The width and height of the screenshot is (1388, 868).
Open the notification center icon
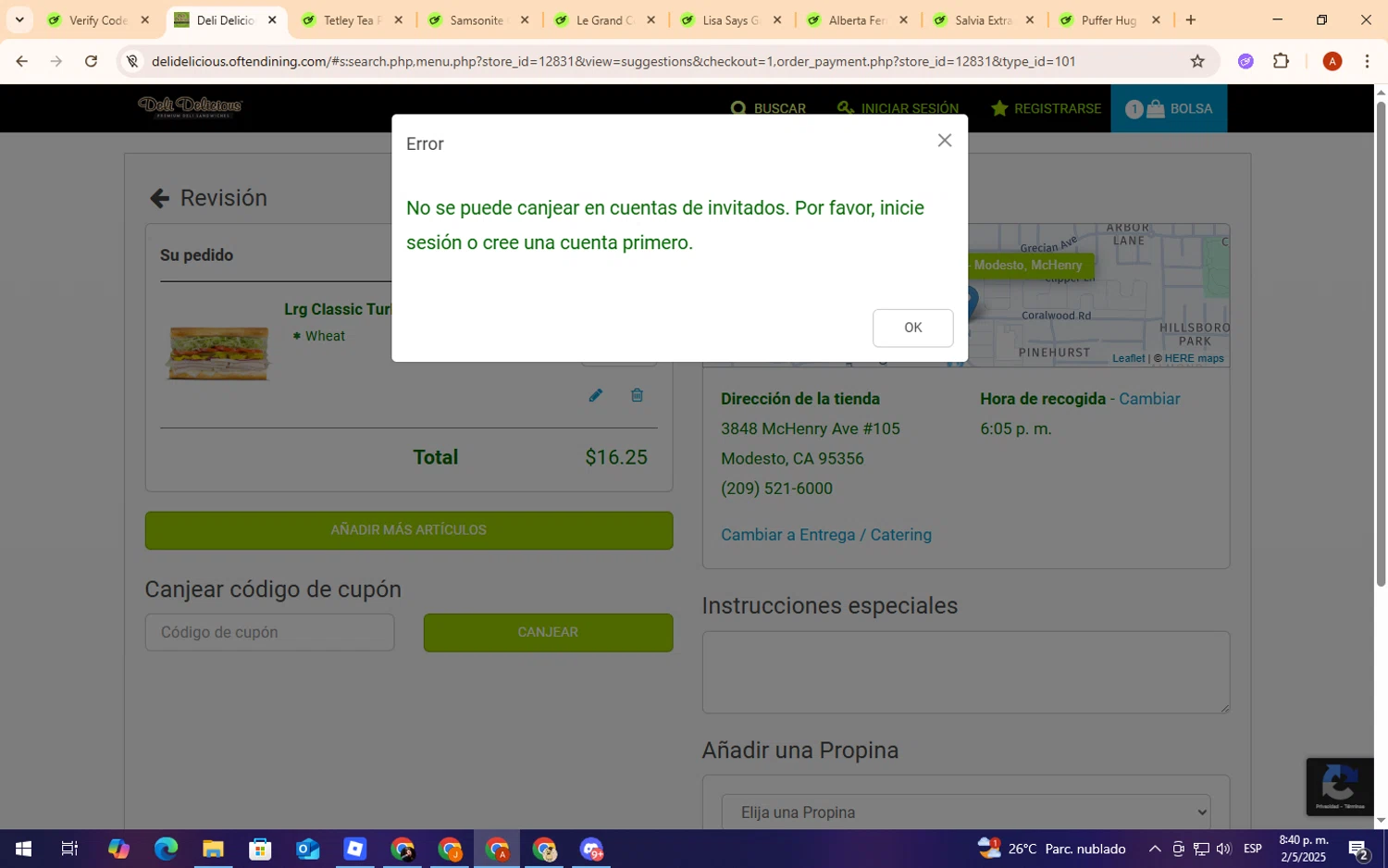tap(1358, 849)
